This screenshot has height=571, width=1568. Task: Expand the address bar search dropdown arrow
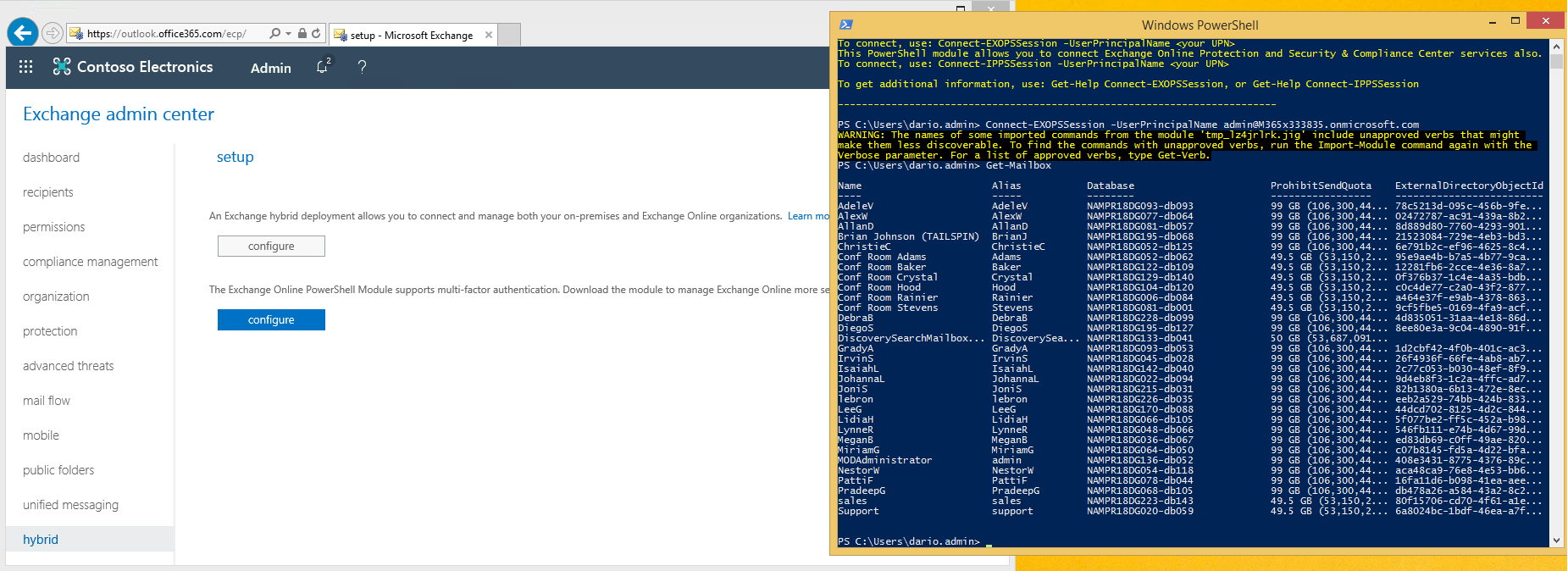click(289, 34)
